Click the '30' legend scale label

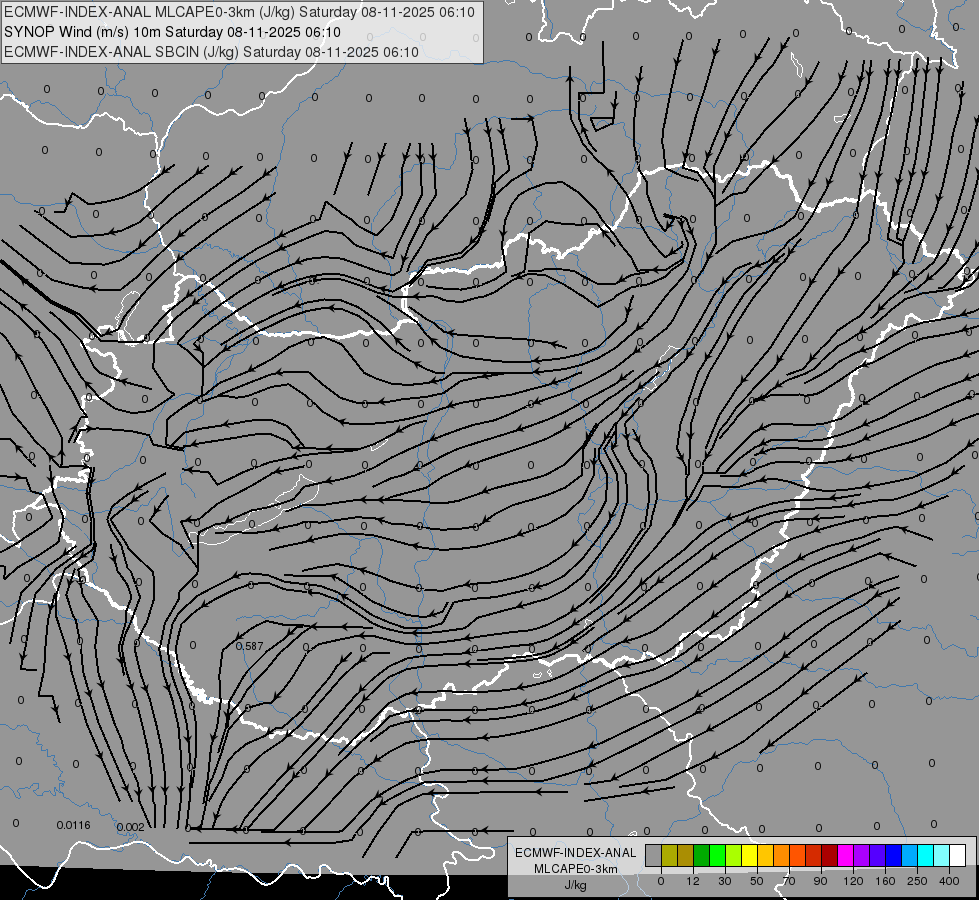click(725, 881)
